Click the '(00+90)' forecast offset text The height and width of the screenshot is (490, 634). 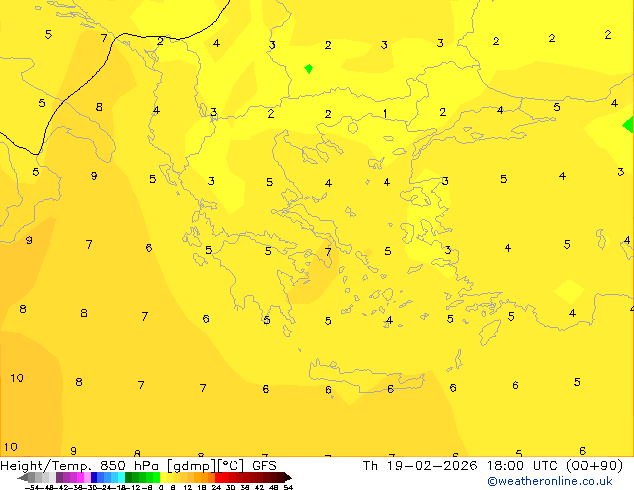[x=594, y=466]
